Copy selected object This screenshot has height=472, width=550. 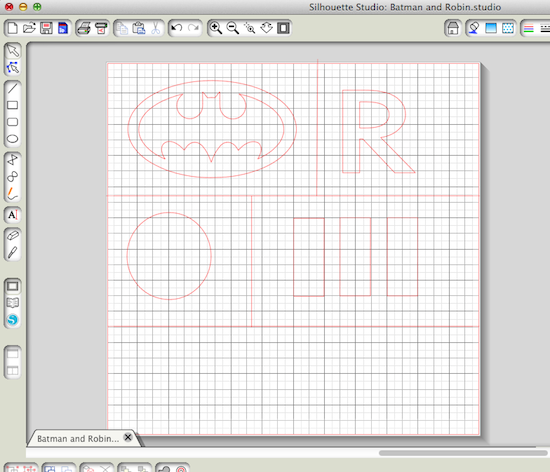pyautogui.click(x=122, y=28)
